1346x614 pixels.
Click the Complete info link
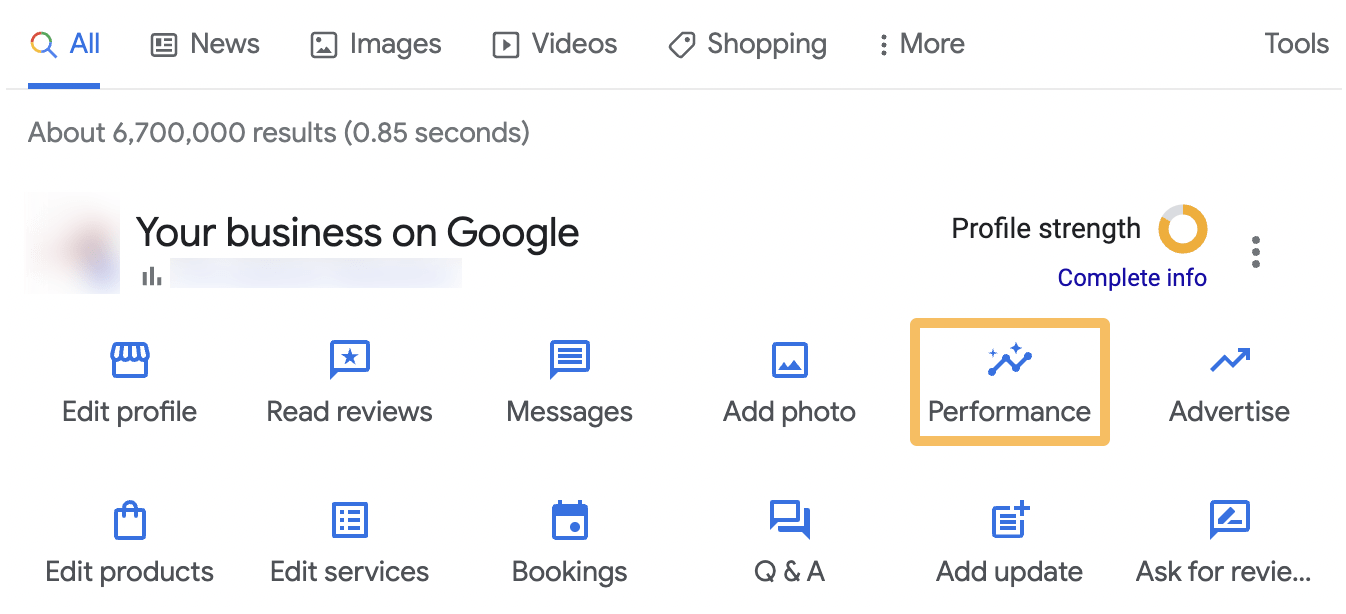pos(1132,278)
